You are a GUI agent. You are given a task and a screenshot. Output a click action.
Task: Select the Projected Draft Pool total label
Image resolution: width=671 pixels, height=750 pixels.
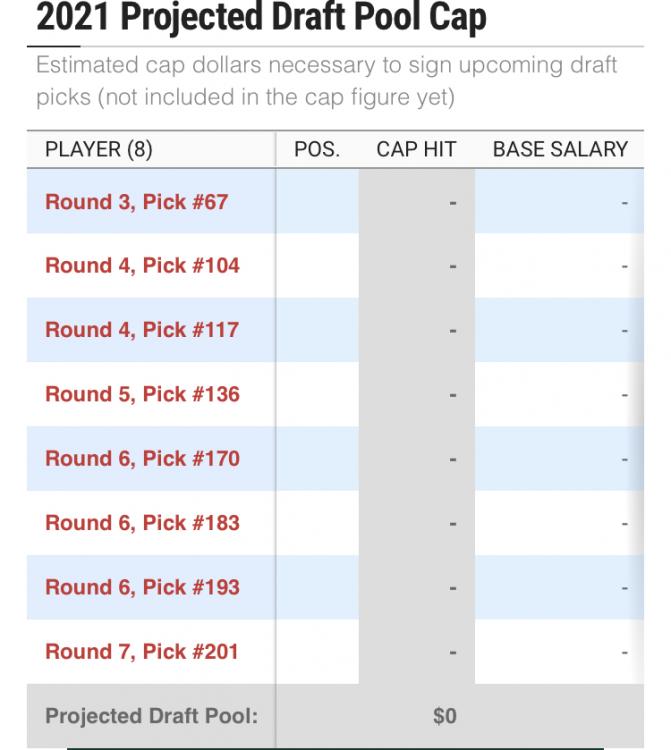(151, 716)
